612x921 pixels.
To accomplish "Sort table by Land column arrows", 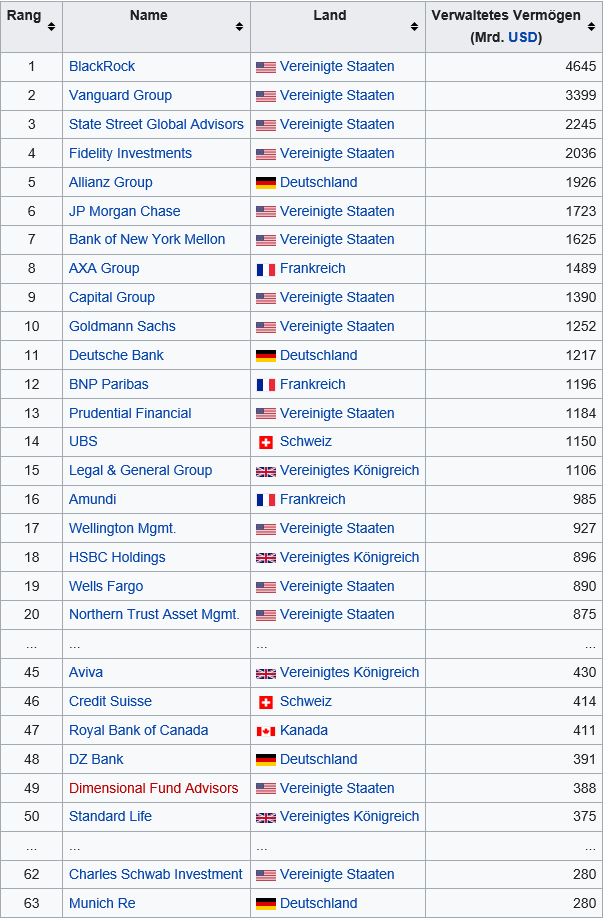I will pyautogui.click(x=414, y=26).
